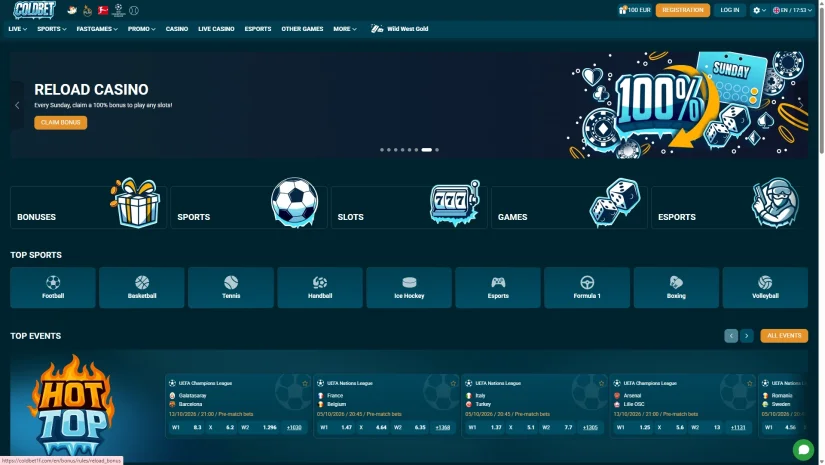Click the Coldbet logo
The height and width of the screenshot is (465, 825).
[x=35, y=10]
